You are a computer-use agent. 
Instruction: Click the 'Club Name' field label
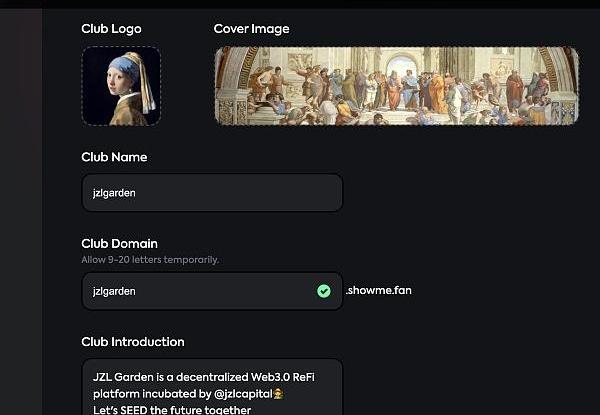pyautogui.click(x=114, y=157)
